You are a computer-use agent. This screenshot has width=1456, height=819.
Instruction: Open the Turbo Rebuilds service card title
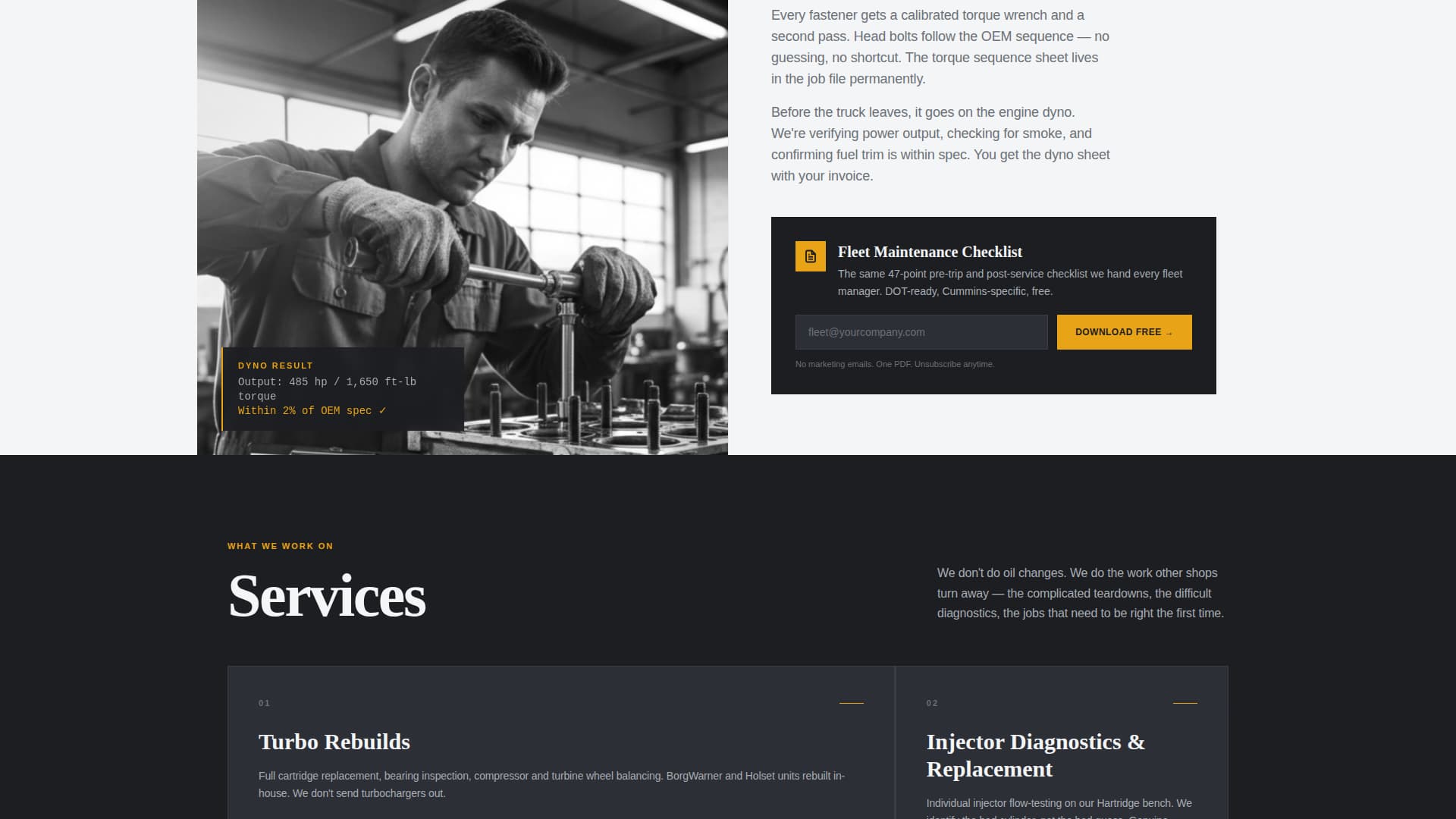click(334, 742)
